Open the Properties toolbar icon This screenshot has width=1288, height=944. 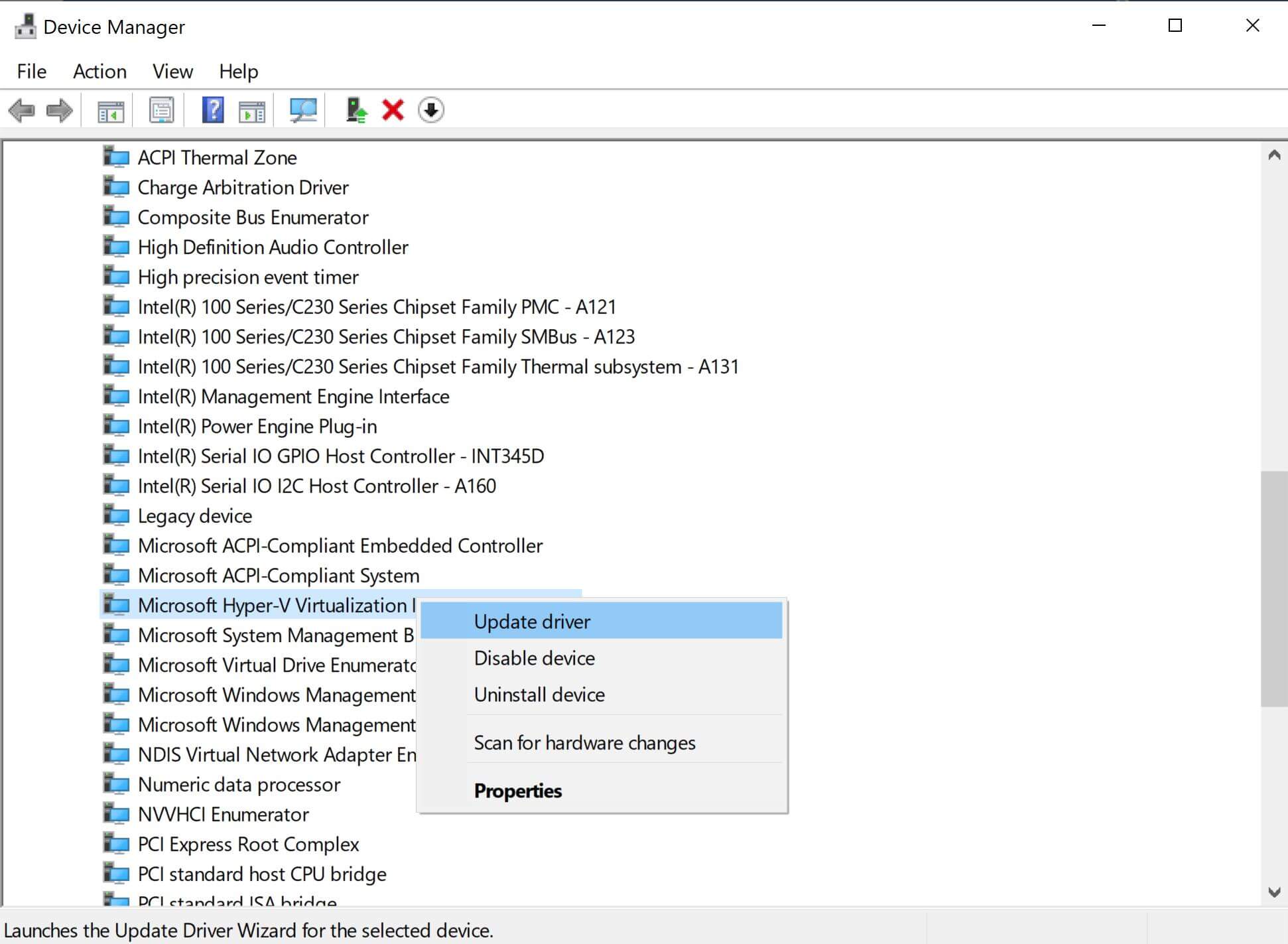161,110
